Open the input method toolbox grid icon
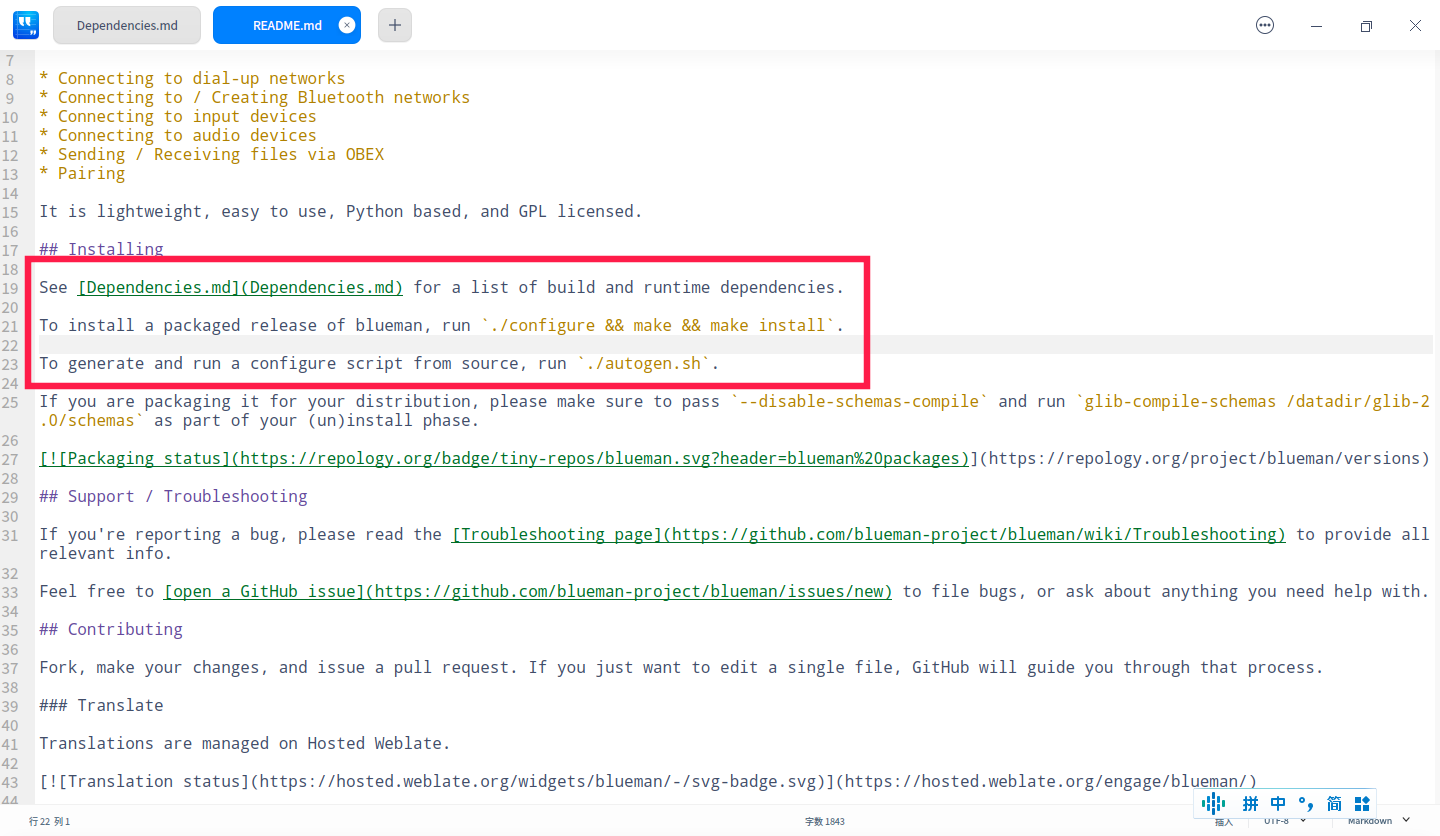 click(x=1361, y=803)
